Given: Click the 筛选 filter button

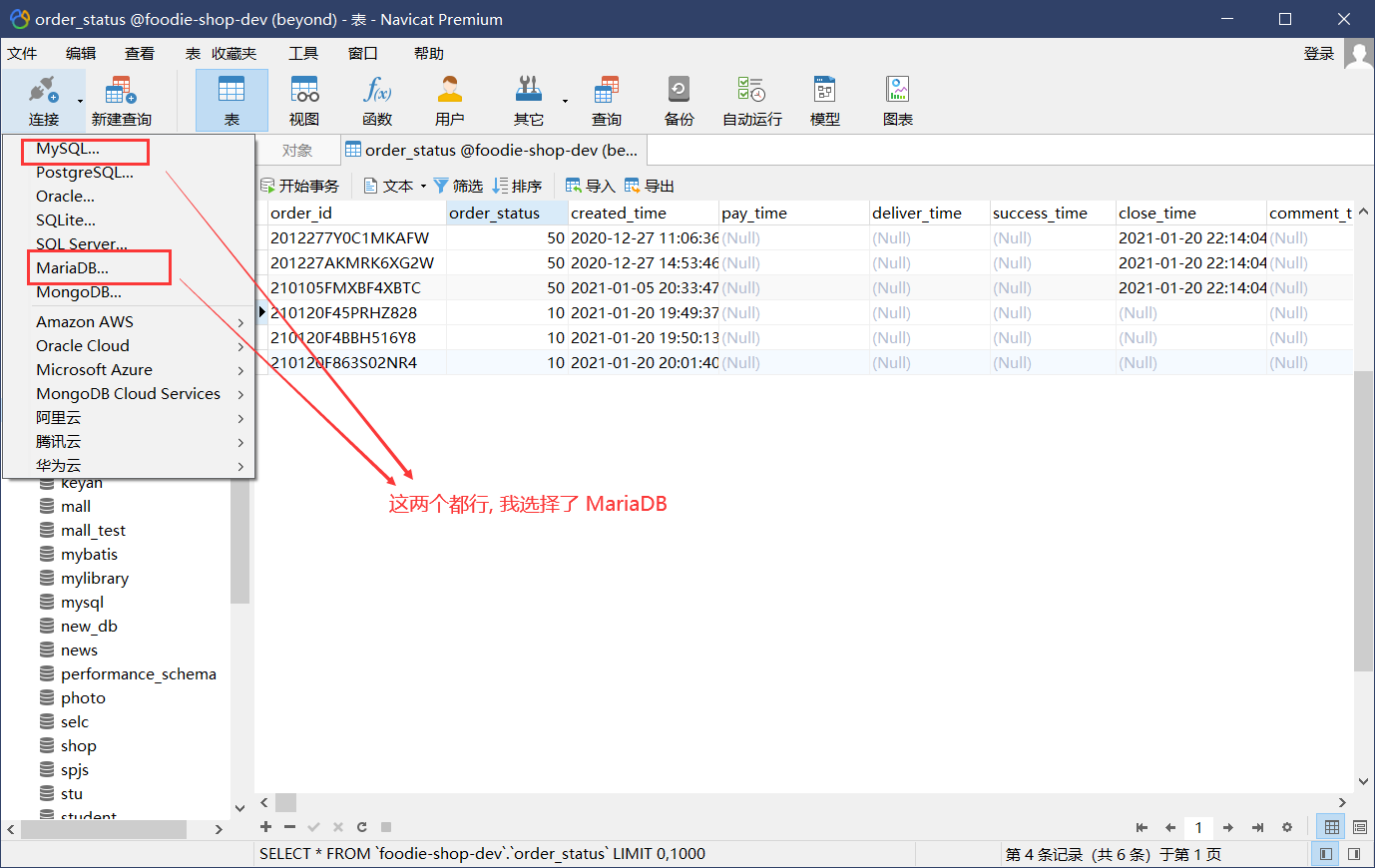Looking at the screenshot, I should coord(458,187).
